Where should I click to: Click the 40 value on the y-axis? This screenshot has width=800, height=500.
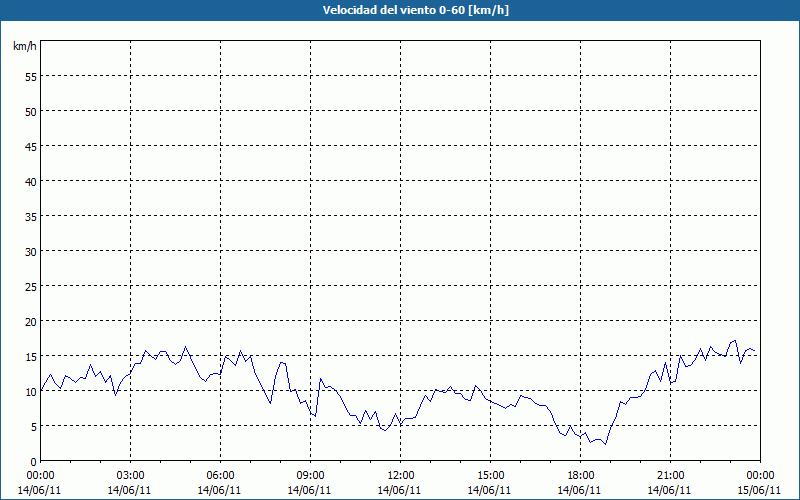(31, 182)
